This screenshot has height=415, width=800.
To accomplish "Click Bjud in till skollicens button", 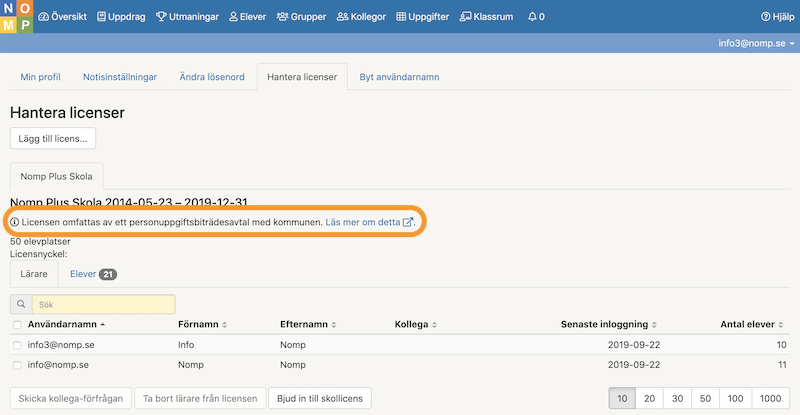I will point(320,399).
